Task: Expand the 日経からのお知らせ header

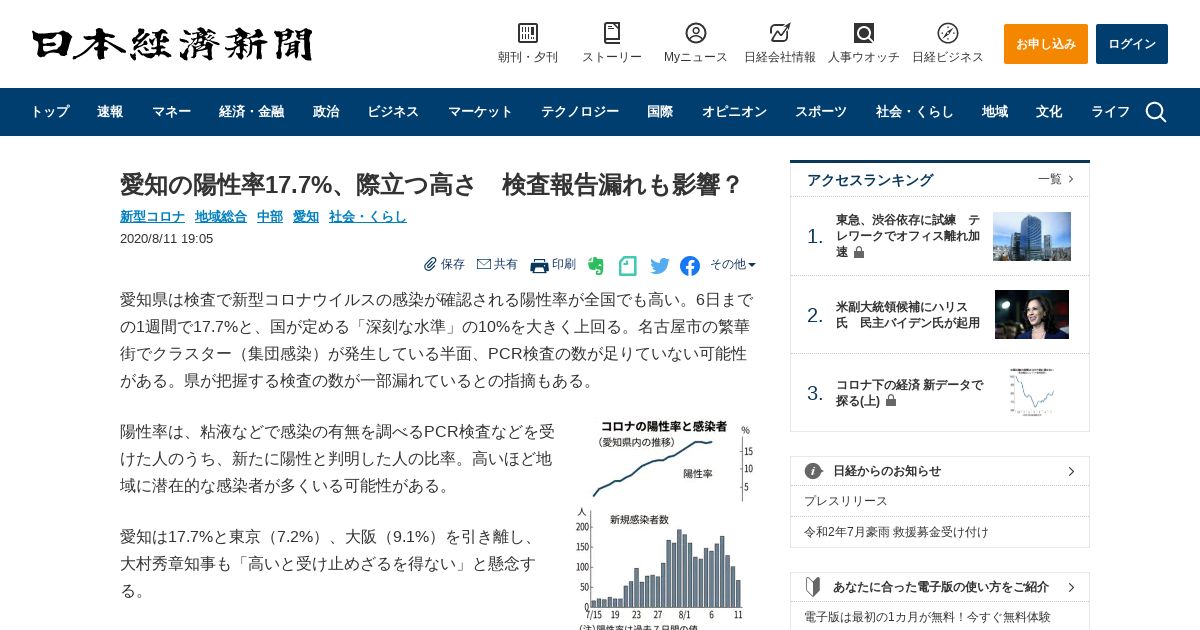Action: click(x=940, y=471)
